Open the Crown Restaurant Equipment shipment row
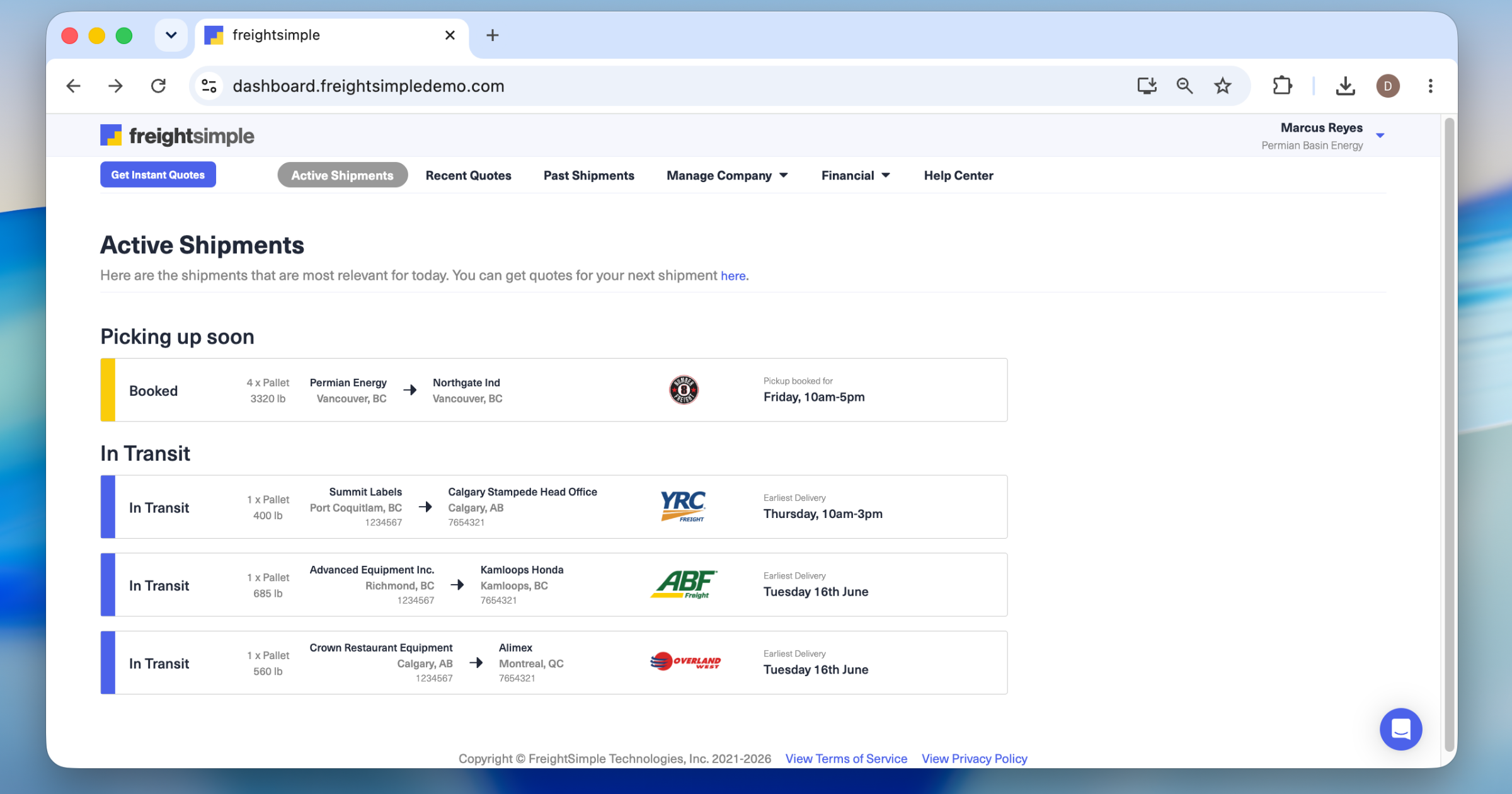This screenshot has height=794, width=1512. (554, 663)
